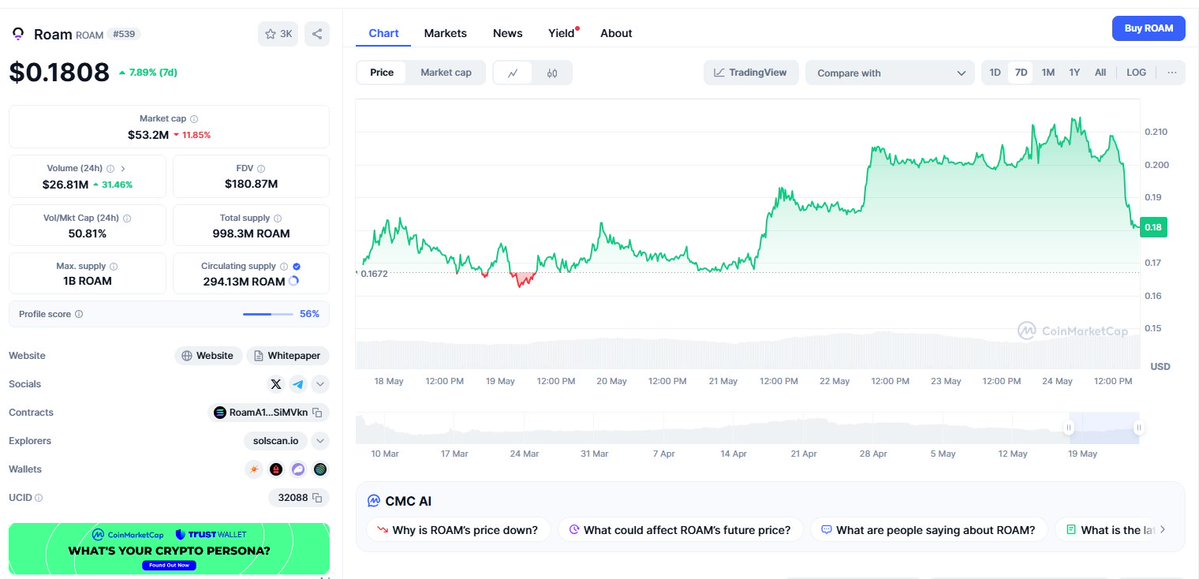Click the Profile score progress bar
This screenshot has width=1199, height=579.
pyautogui.click(x=268, y=314)
